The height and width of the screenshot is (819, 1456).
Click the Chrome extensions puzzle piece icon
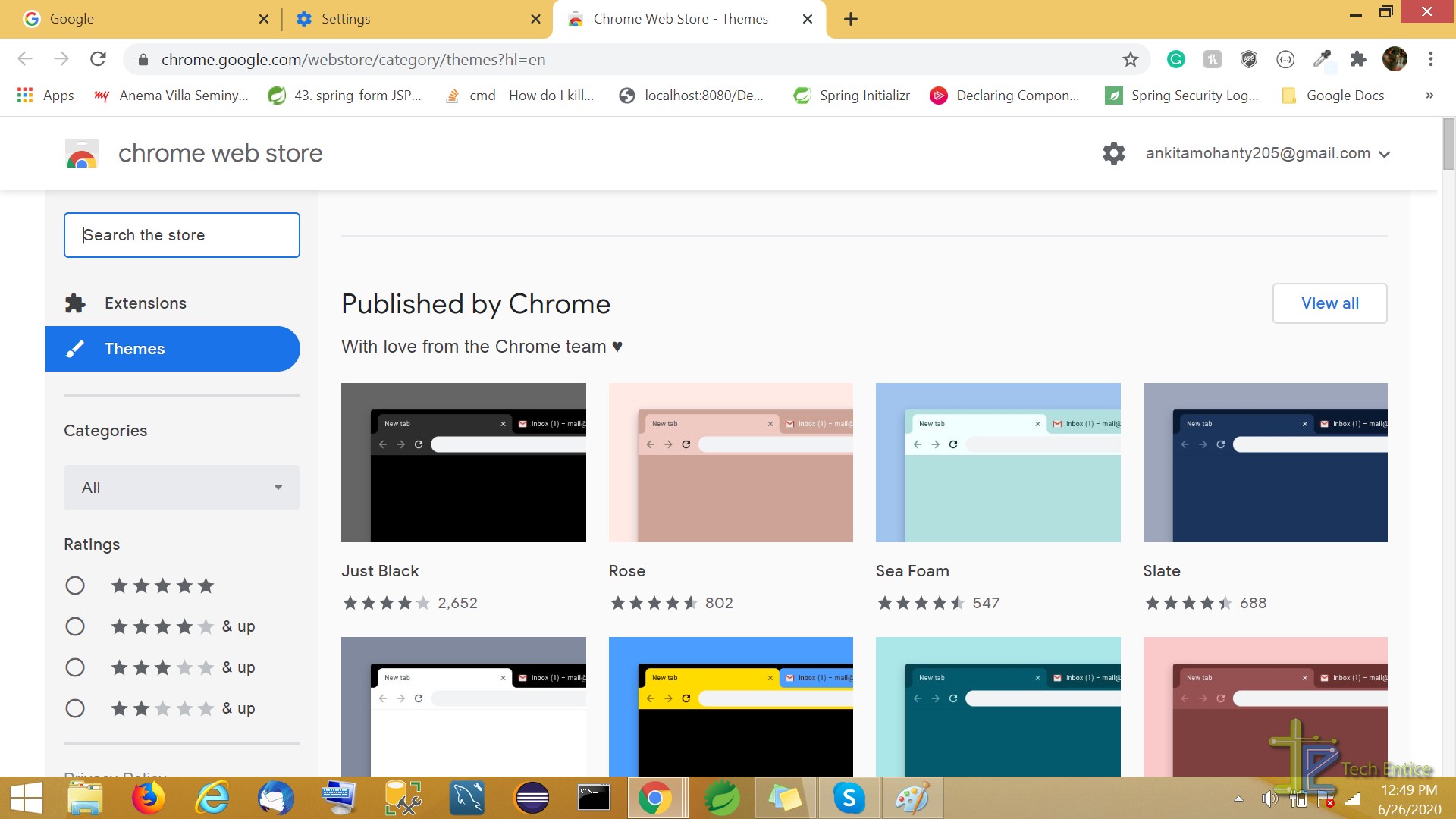[1359, 59]
